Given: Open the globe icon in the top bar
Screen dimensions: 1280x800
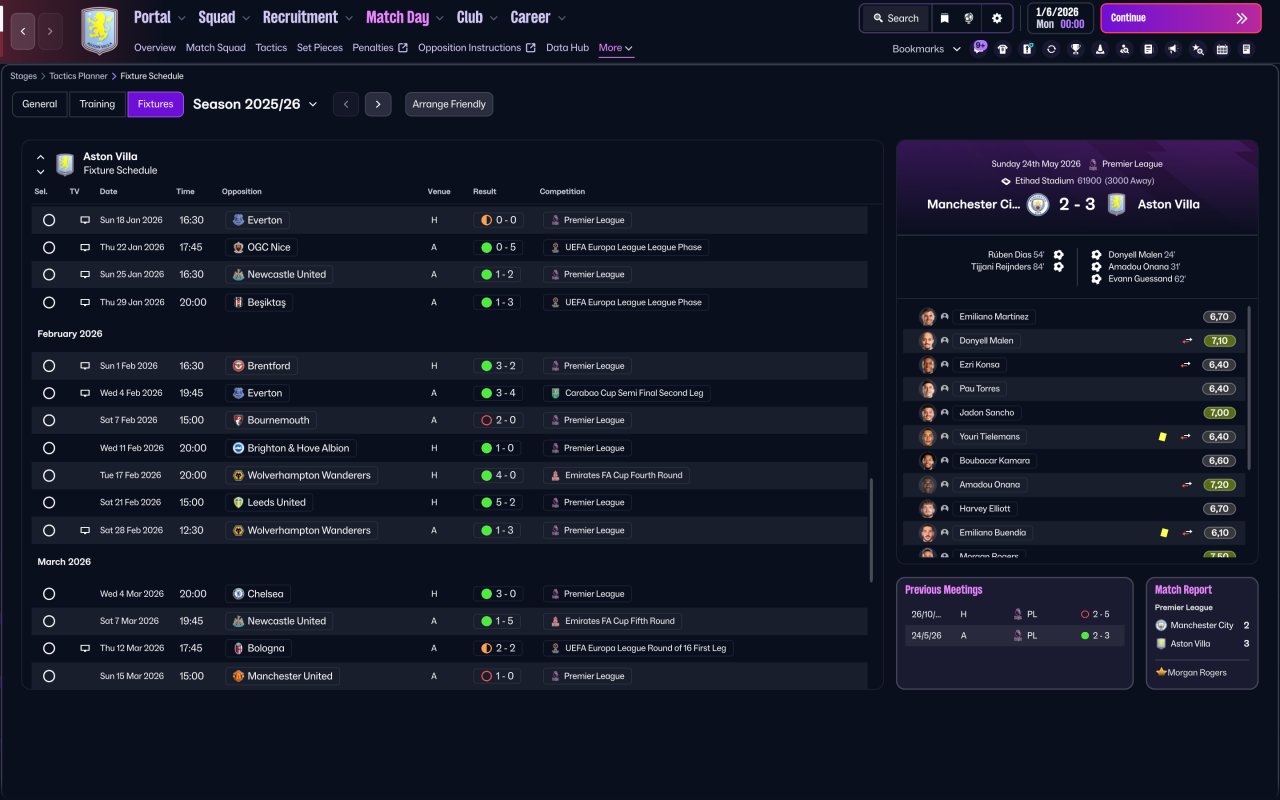Looking at the screenshot, I should 970,18.
